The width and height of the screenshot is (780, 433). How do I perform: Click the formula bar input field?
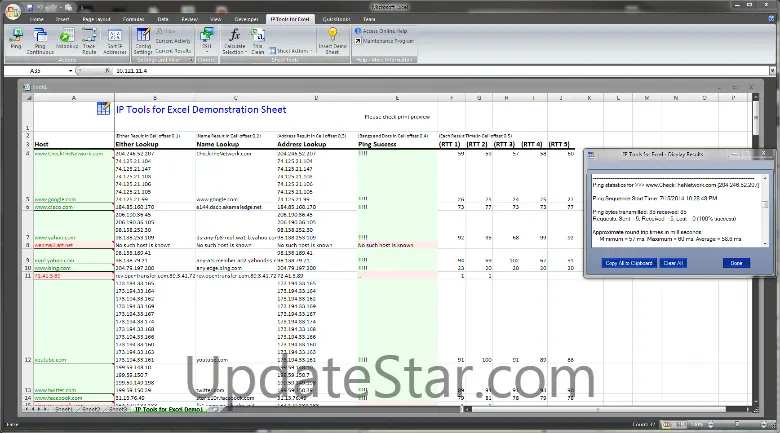click(x=440, y=71)
